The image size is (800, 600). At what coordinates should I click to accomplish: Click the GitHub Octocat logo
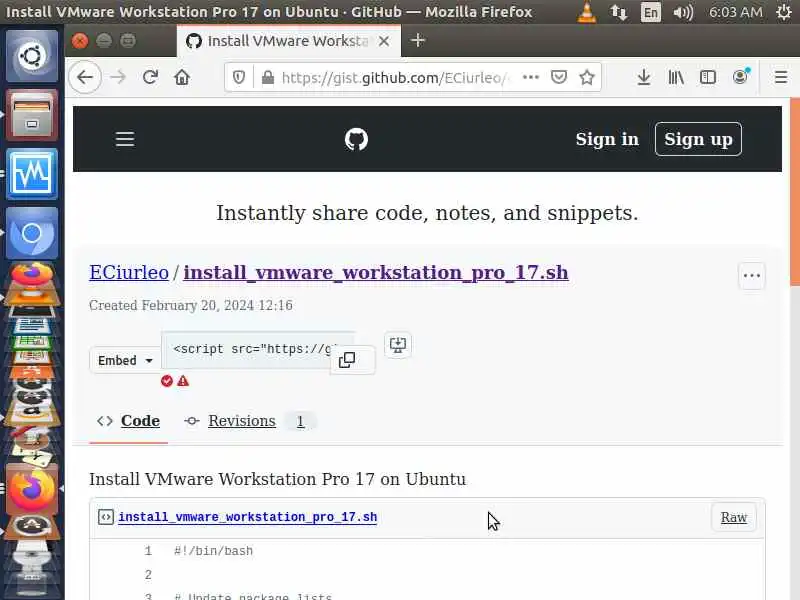coord(356,139)
